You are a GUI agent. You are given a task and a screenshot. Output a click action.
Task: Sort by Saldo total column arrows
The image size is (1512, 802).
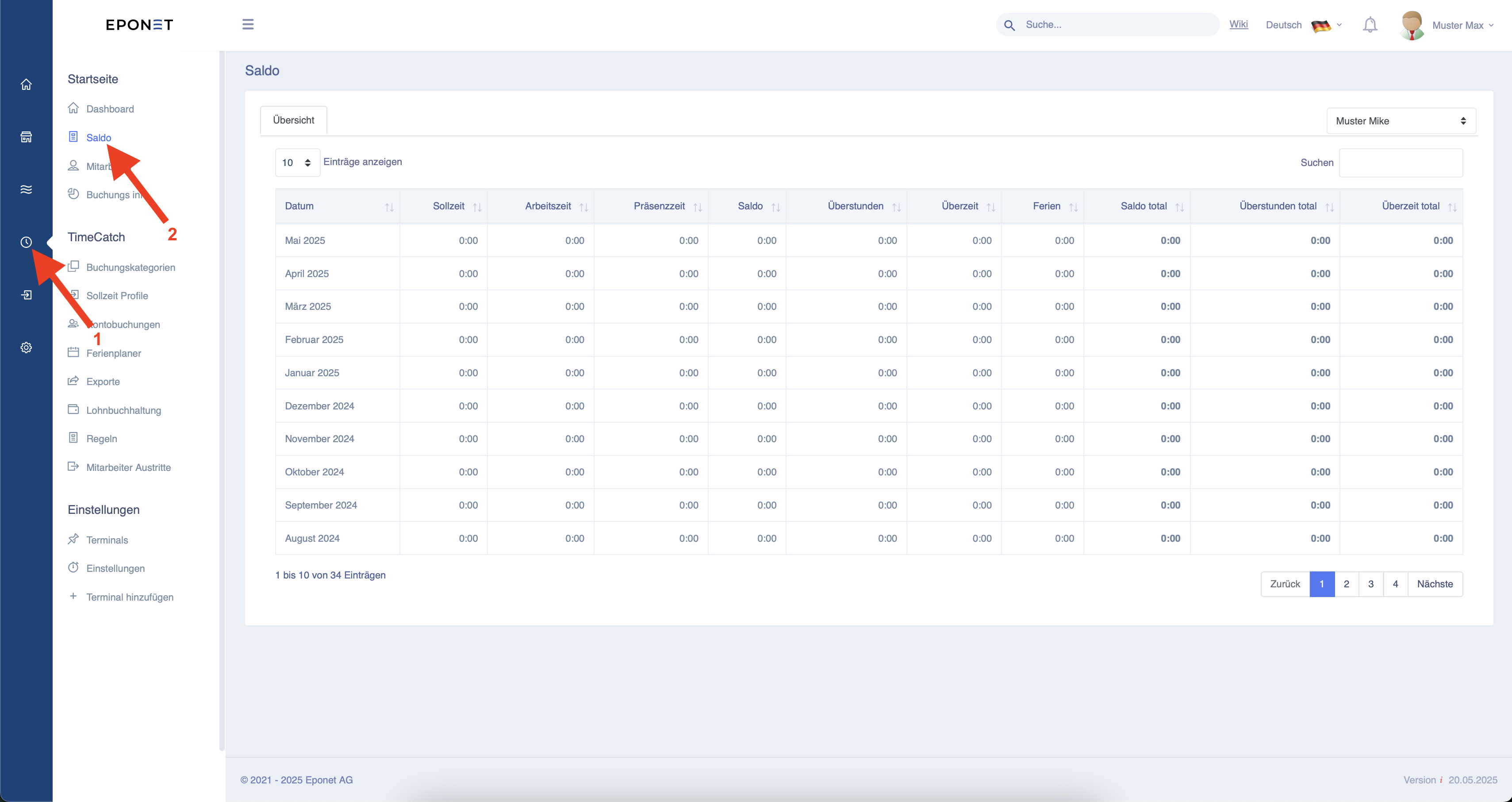[x=1180, y=207]
